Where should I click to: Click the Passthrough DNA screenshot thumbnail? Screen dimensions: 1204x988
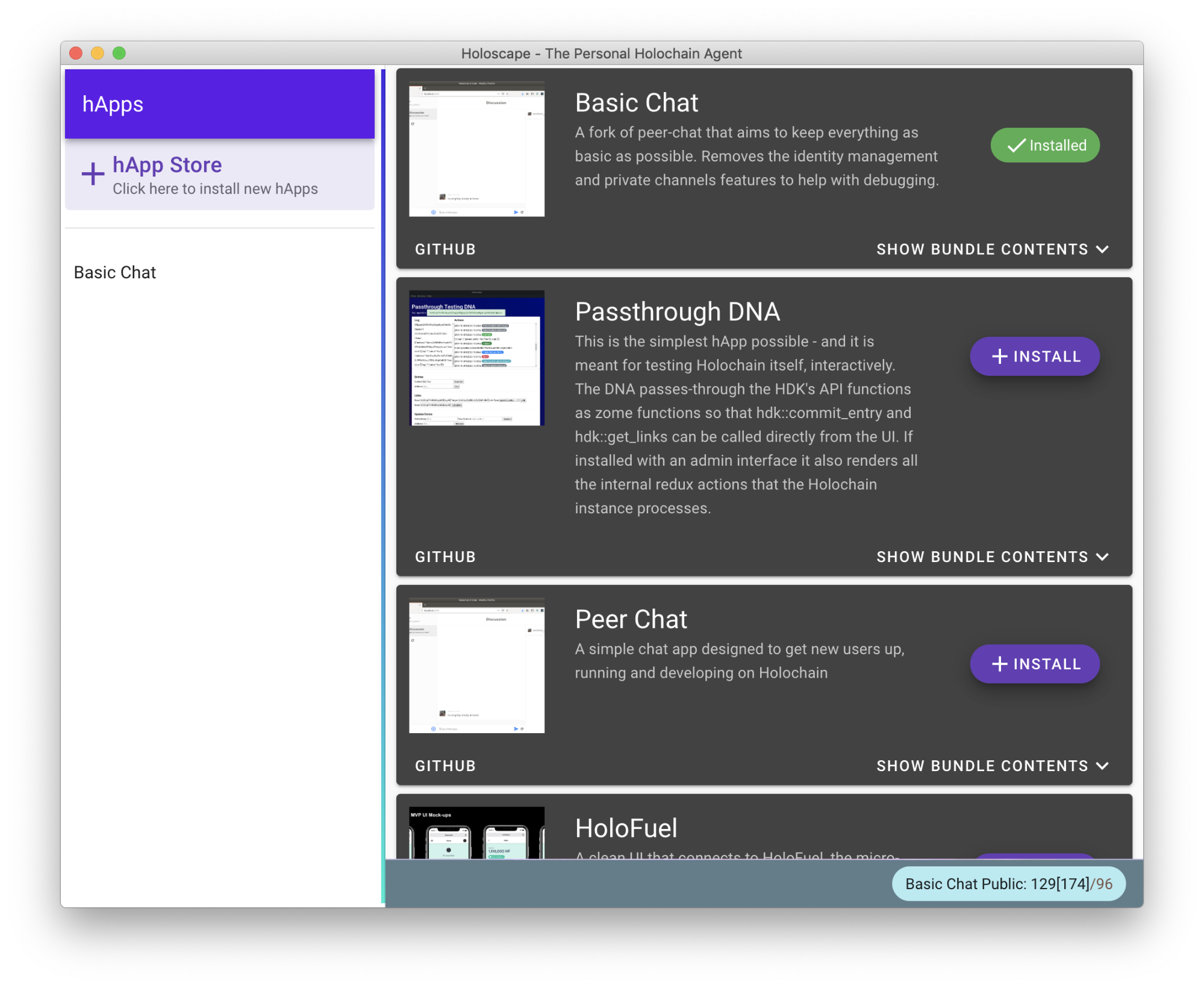(476, 358)
